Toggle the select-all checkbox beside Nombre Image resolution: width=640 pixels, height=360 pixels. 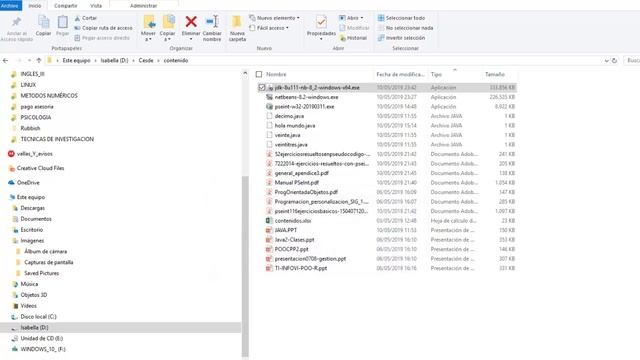(259, 74)
